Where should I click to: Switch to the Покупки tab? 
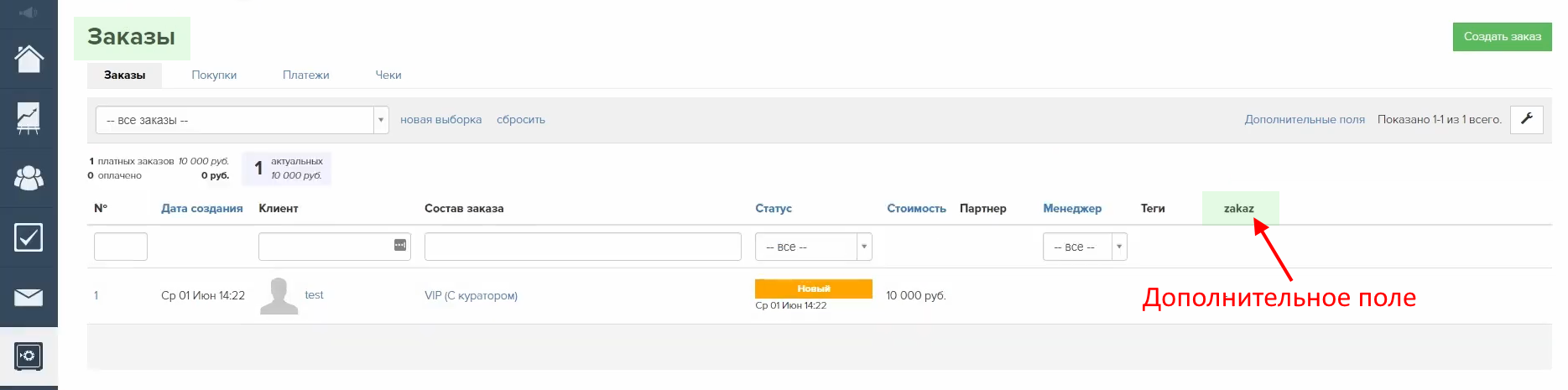214,75
